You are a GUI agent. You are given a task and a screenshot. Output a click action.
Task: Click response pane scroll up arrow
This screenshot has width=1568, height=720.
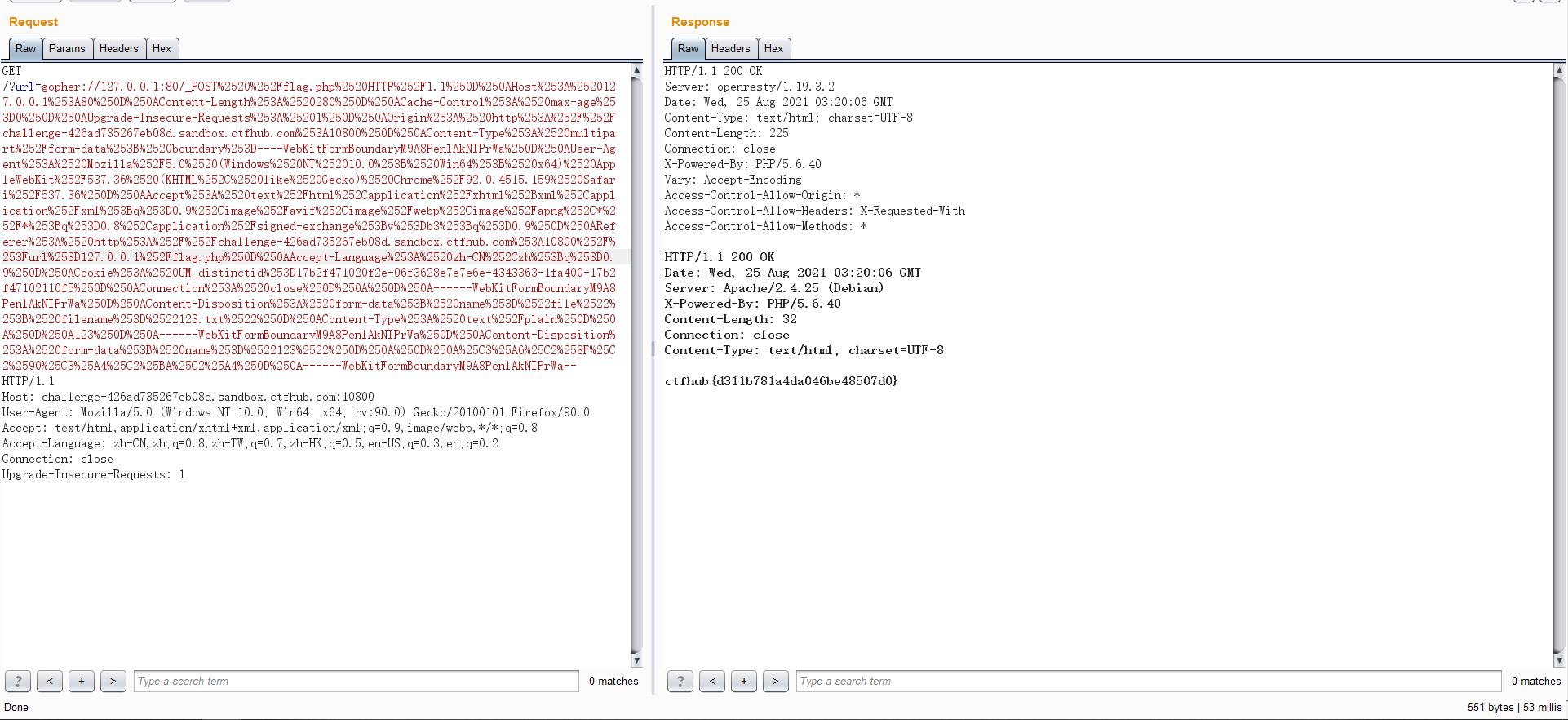click(x=1559, y=70)
